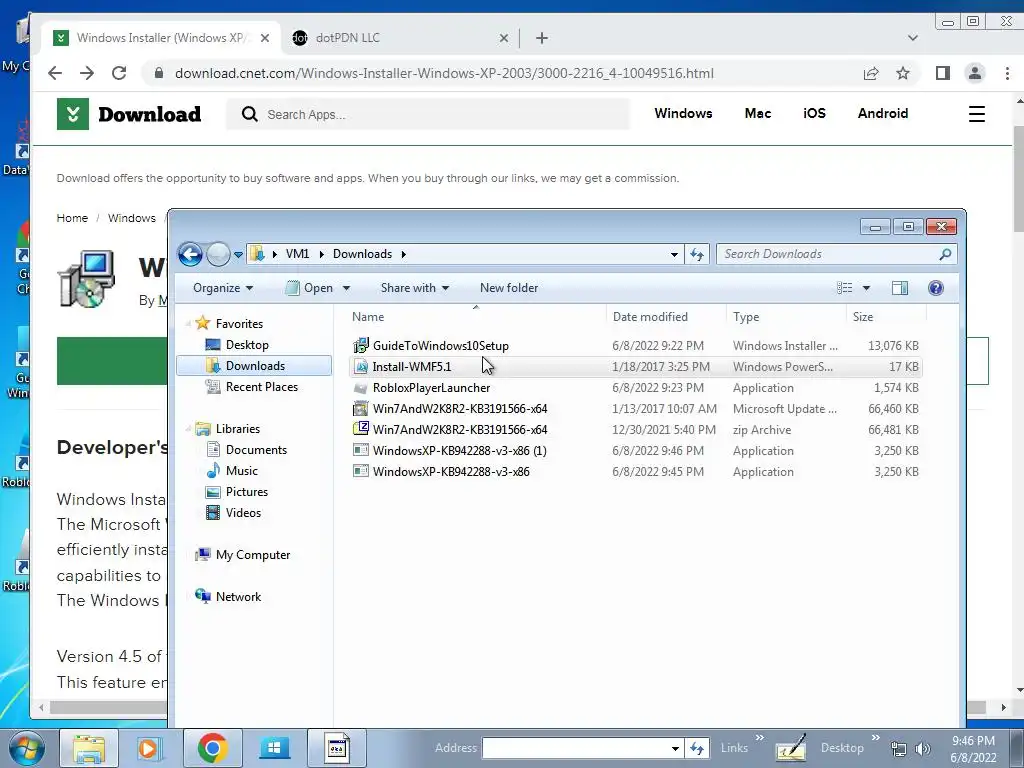Go back in Explorer Downloads window

click(190, 254)
